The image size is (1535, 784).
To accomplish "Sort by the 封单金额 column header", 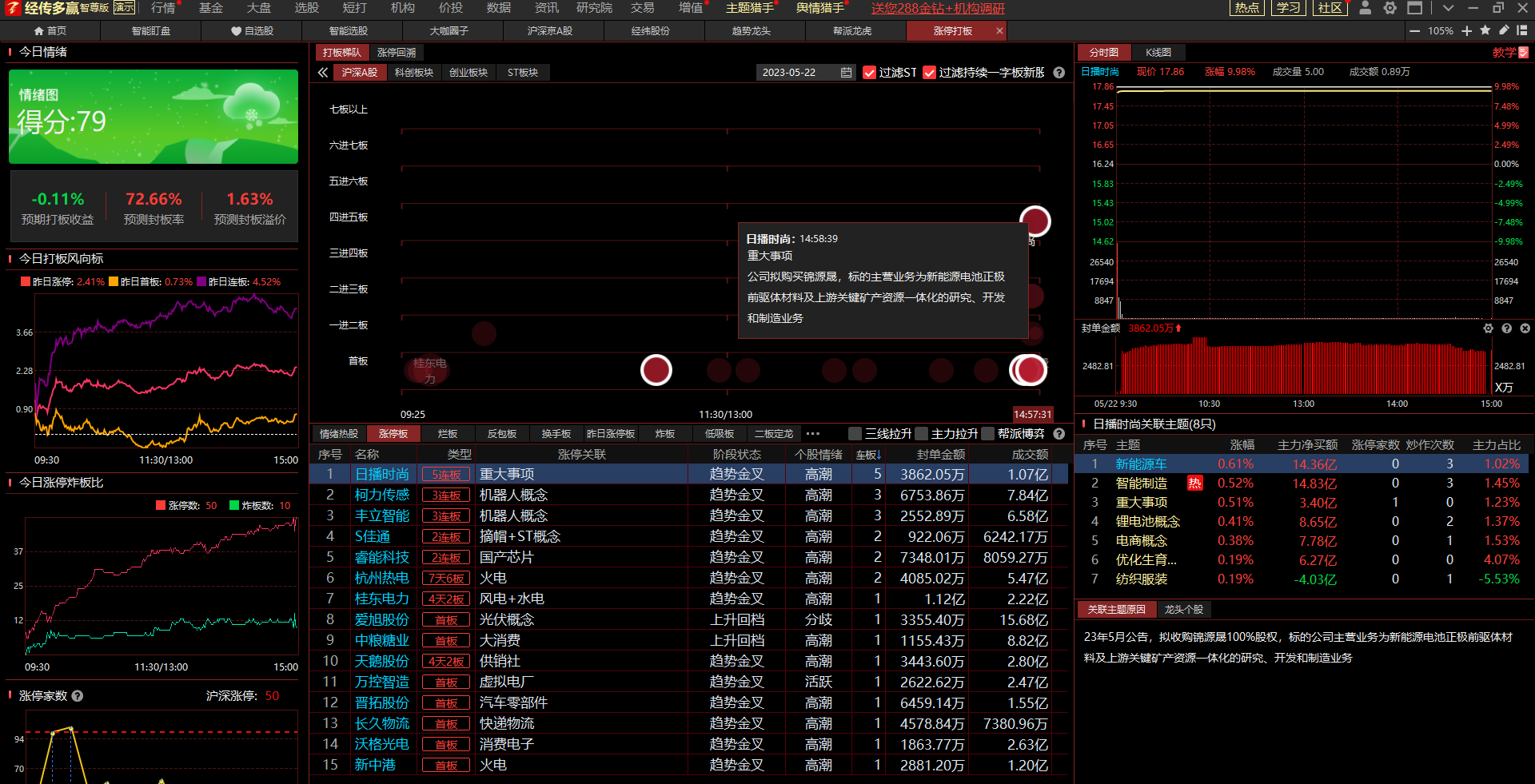I will (x=940, y=455).
